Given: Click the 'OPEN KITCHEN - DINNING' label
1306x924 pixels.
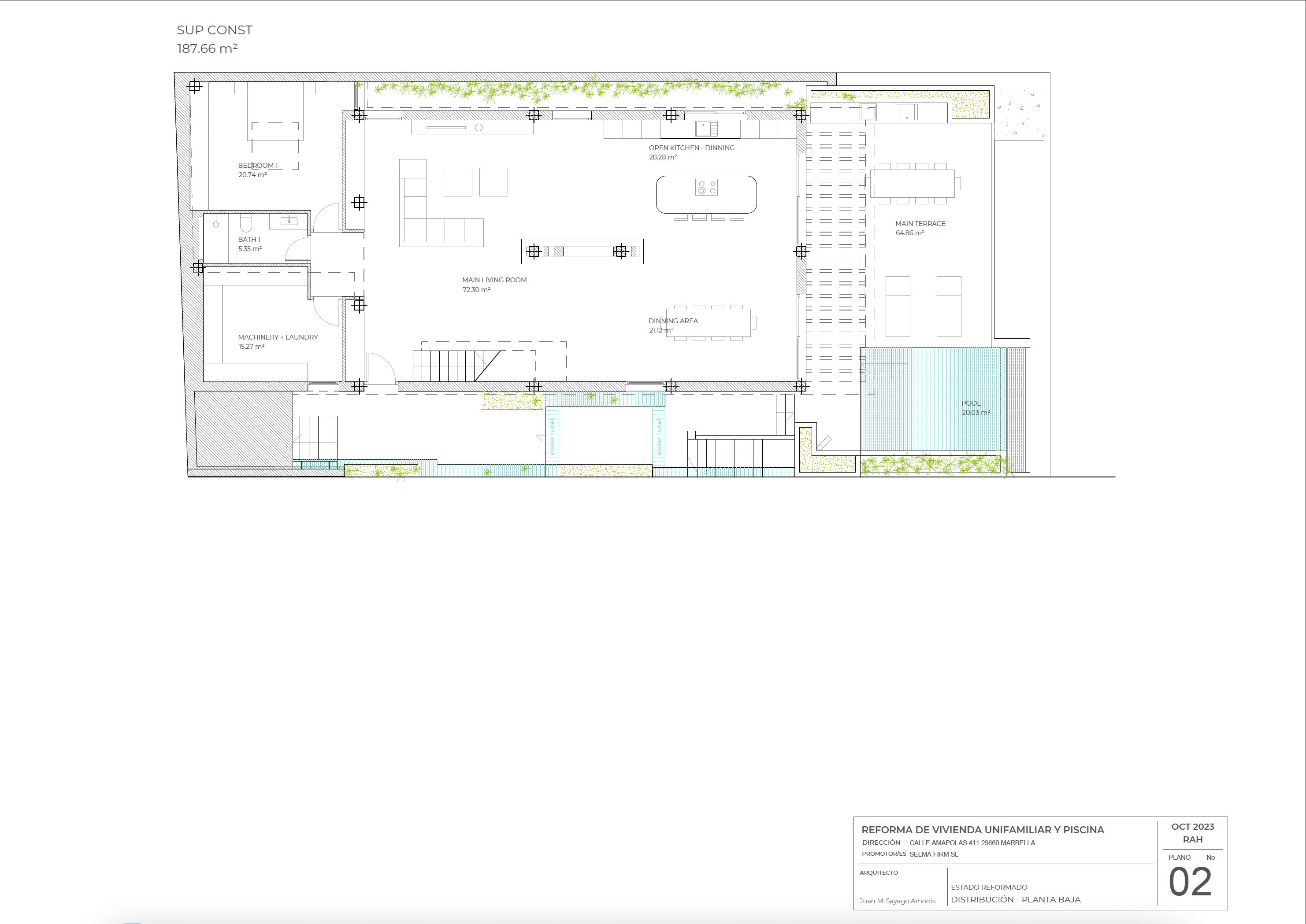Looking at the screenshot, I should (691, 148).
